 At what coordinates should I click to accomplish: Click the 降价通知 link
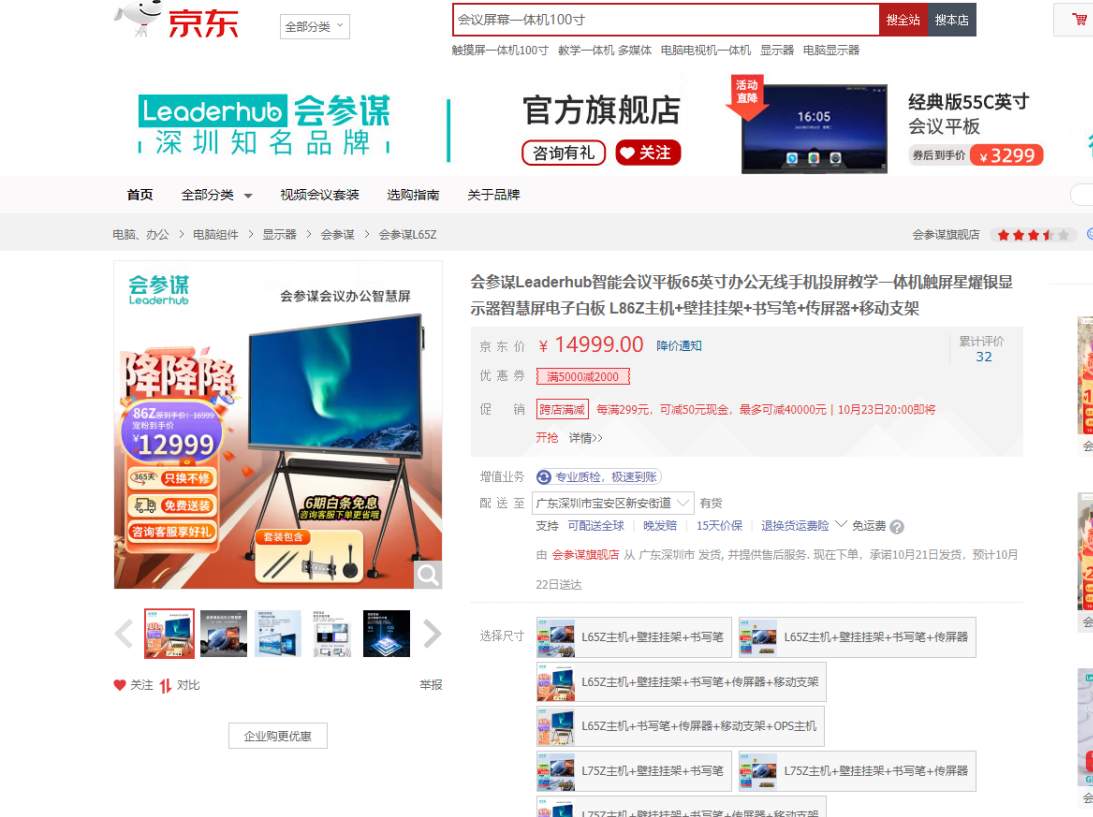[678, 346]
